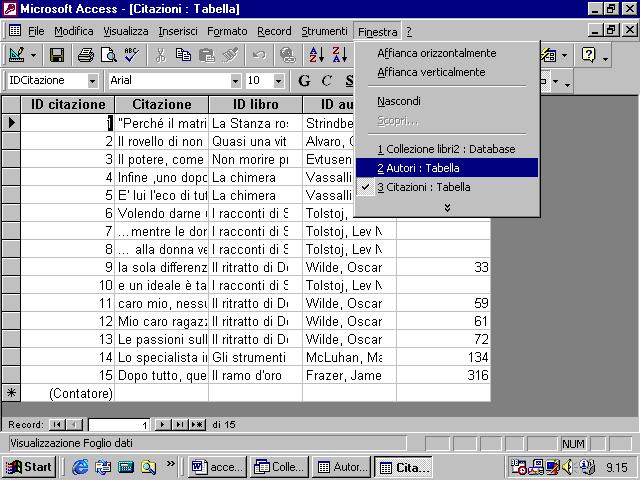Click the cell "La Stanza ro"
Viewport: 640px width, 480px height.
click(256, 123)
